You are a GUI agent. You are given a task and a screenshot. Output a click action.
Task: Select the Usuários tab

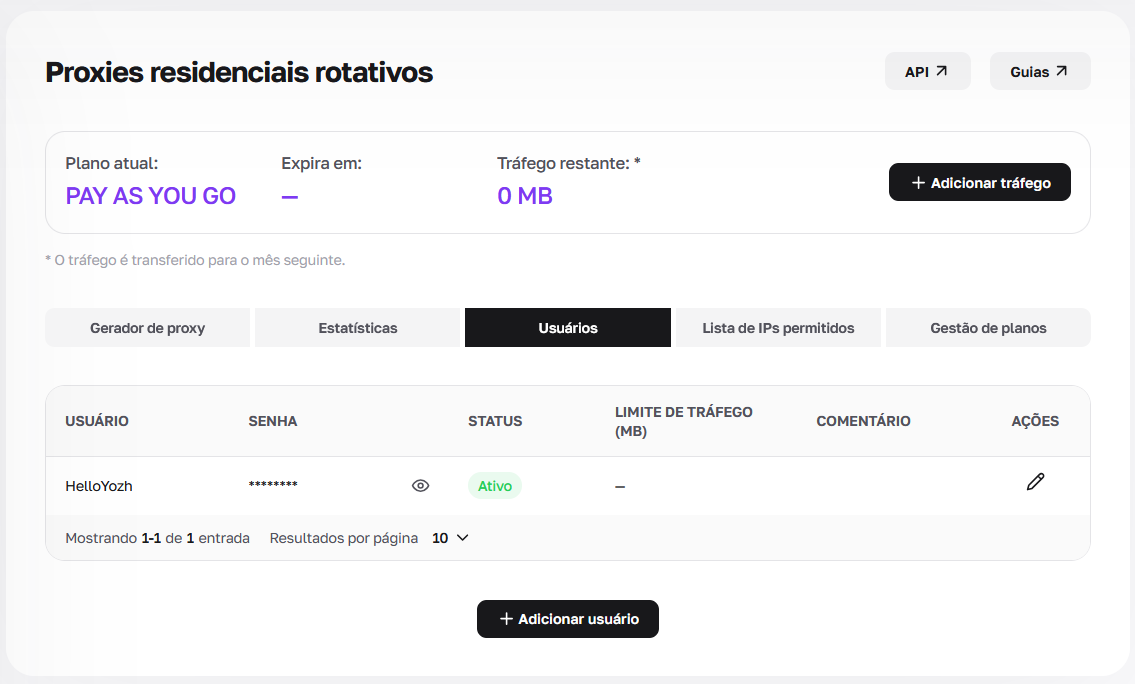coord(568,328)
